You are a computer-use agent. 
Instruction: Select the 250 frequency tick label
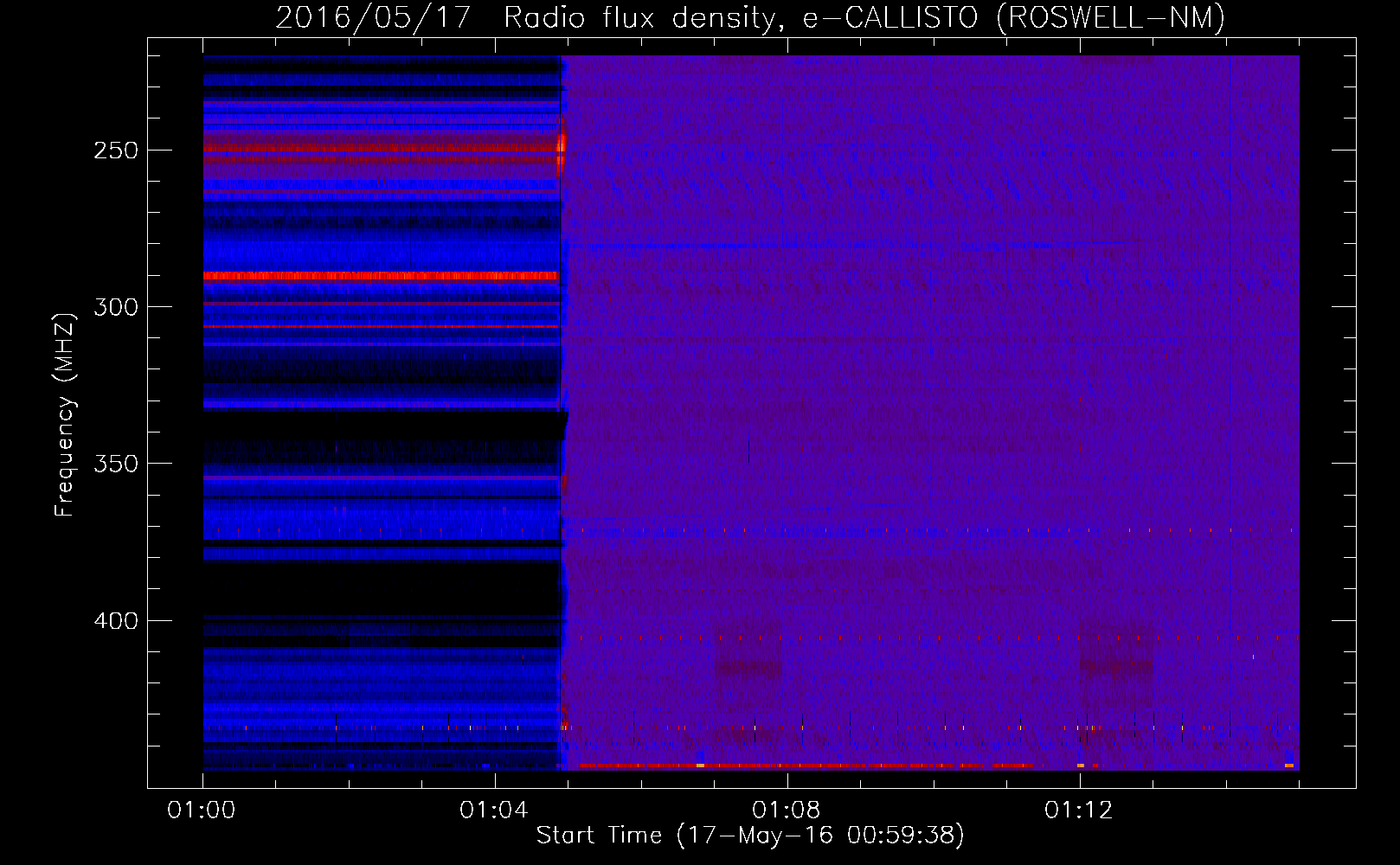[116, 151]
